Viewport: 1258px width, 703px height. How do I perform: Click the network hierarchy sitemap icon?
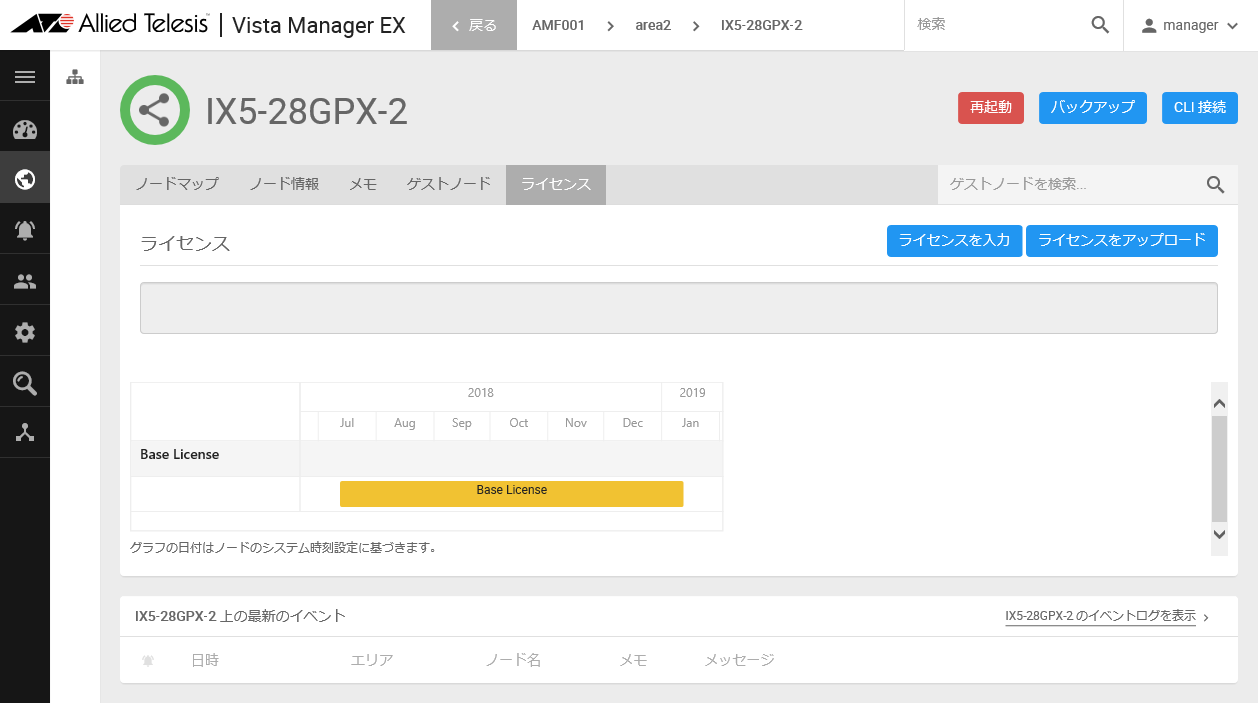click(75, 75)
